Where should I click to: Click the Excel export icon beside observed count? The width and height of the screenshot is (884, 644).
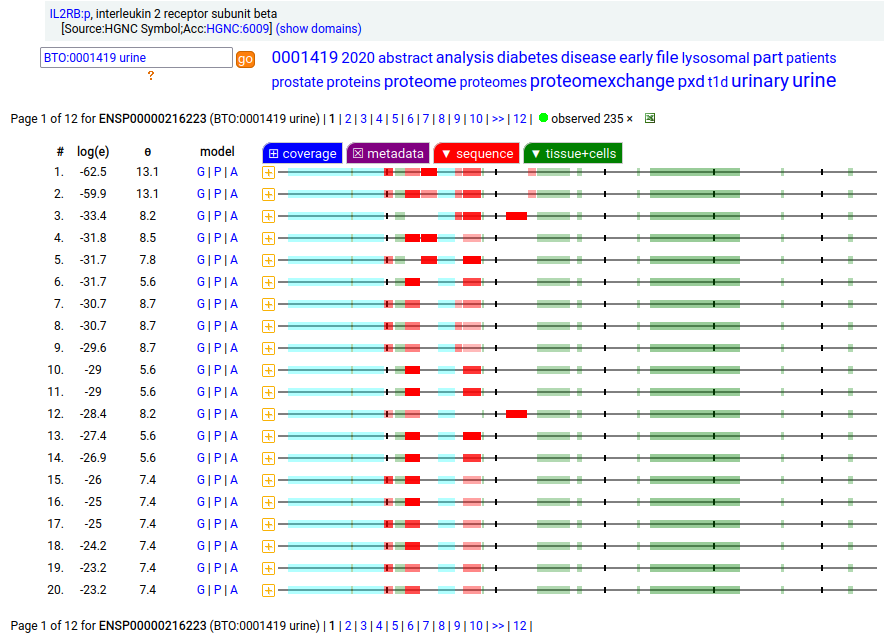650,118
